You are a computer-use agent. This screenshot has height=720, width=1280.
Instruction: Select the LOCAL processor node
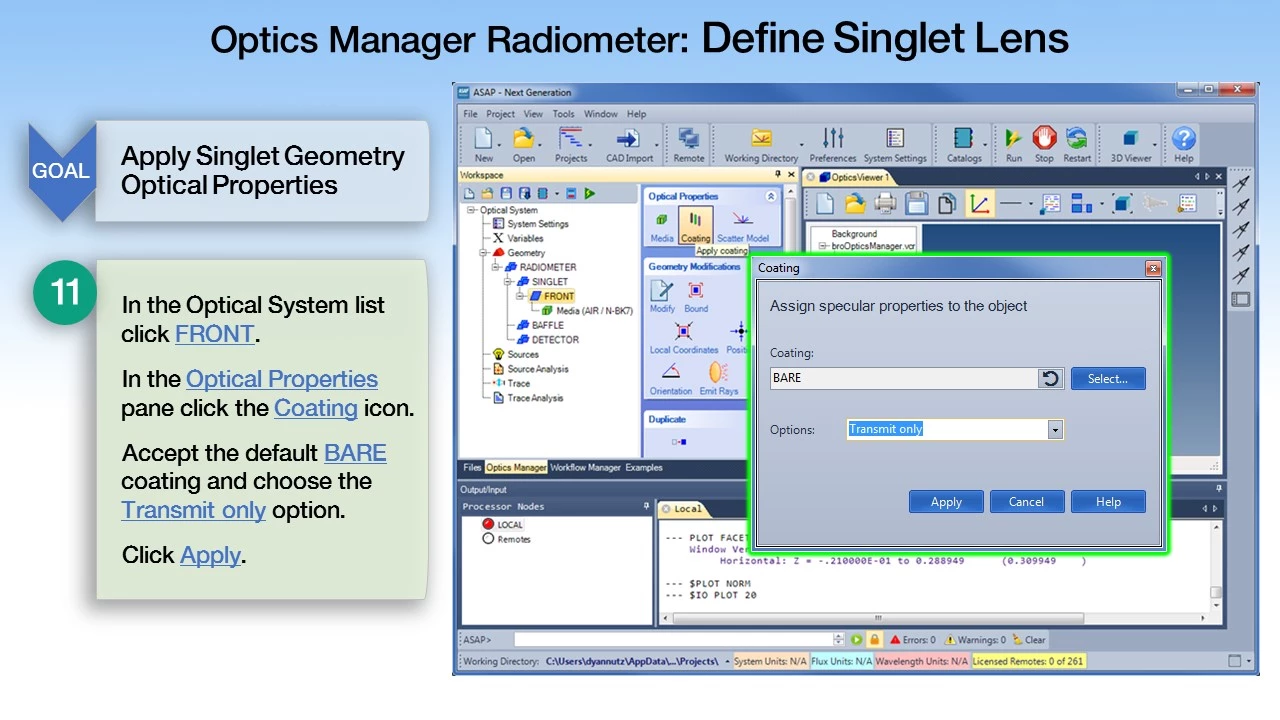pos(503,524)
